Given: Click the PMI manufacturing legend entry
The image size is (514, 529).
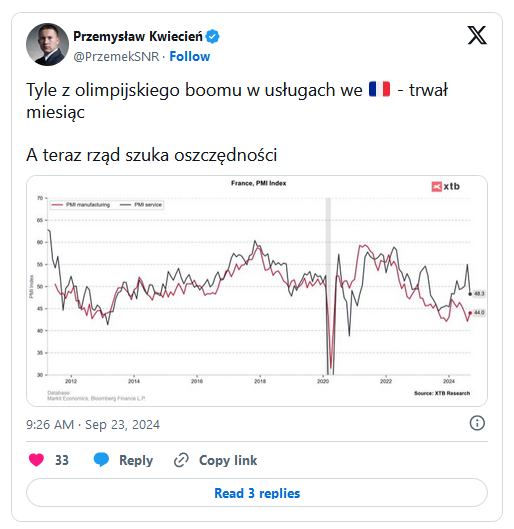Looking at the screenshot, I should tap(81, 205).
